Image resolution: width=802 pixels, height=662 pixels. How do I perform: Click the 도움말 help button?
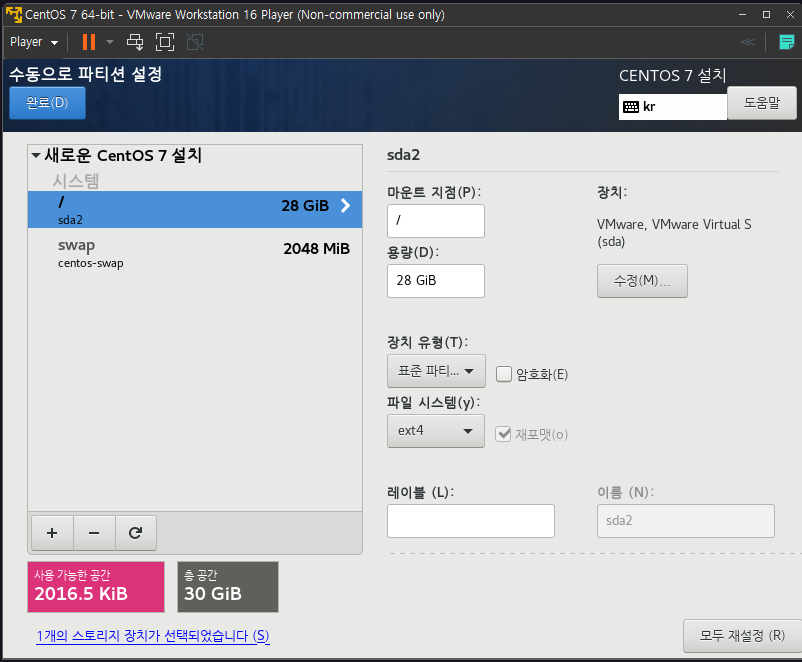pos(762,103)
